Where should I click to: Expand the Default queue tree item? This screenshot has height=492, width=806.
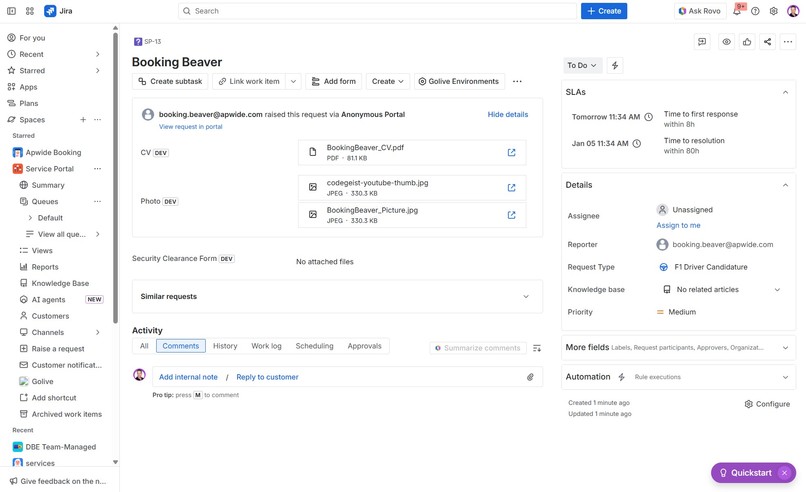30,218
